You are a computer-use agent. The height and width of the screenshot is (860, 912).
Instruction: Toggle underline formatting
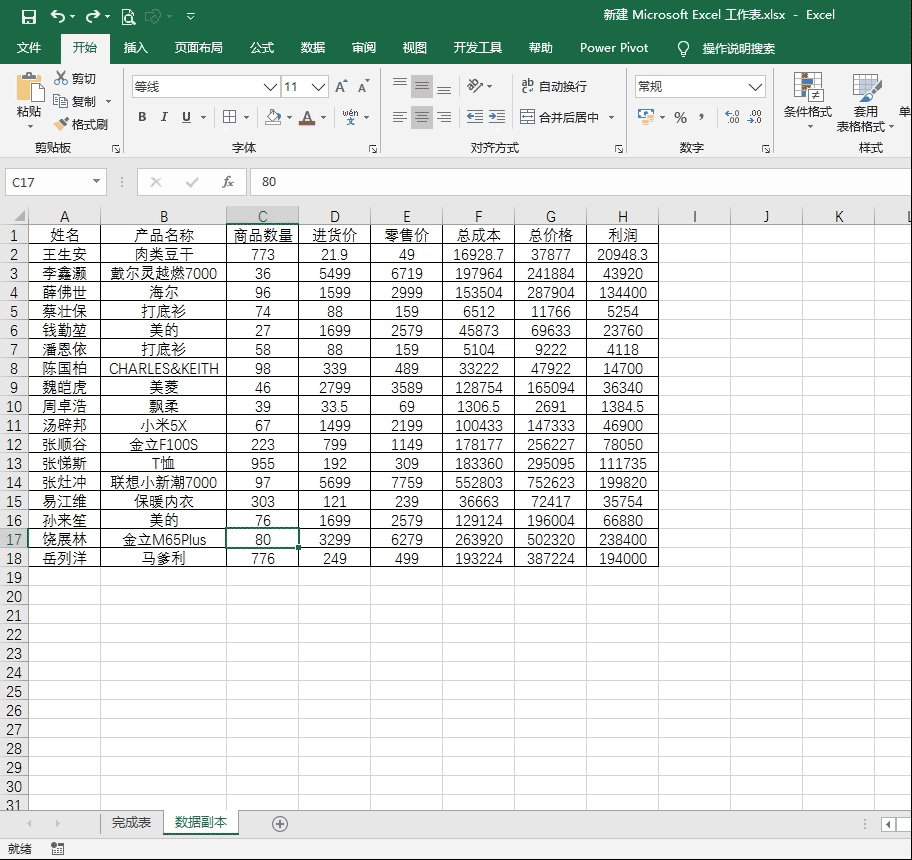186,117
